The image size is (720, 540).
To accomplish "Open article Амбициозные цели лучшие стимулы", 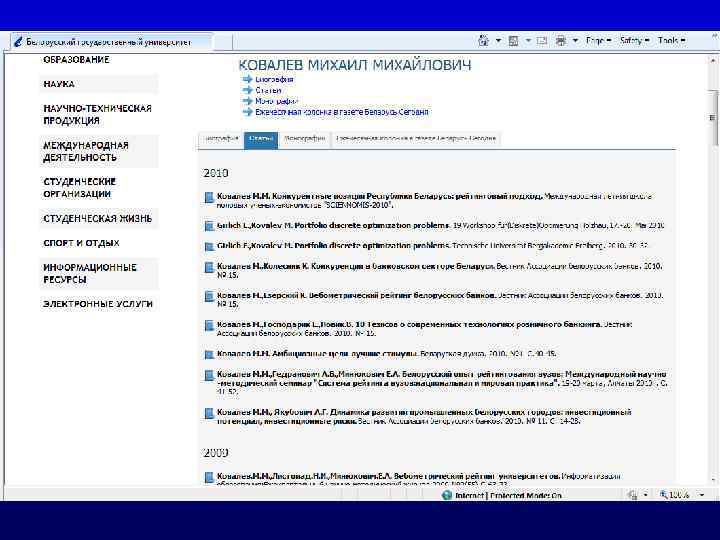I will click(318, 354).
